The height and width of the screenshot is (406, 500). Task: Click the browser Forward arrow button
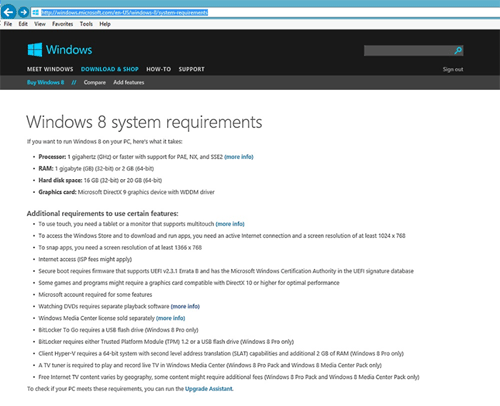click(x=23, y=13)
